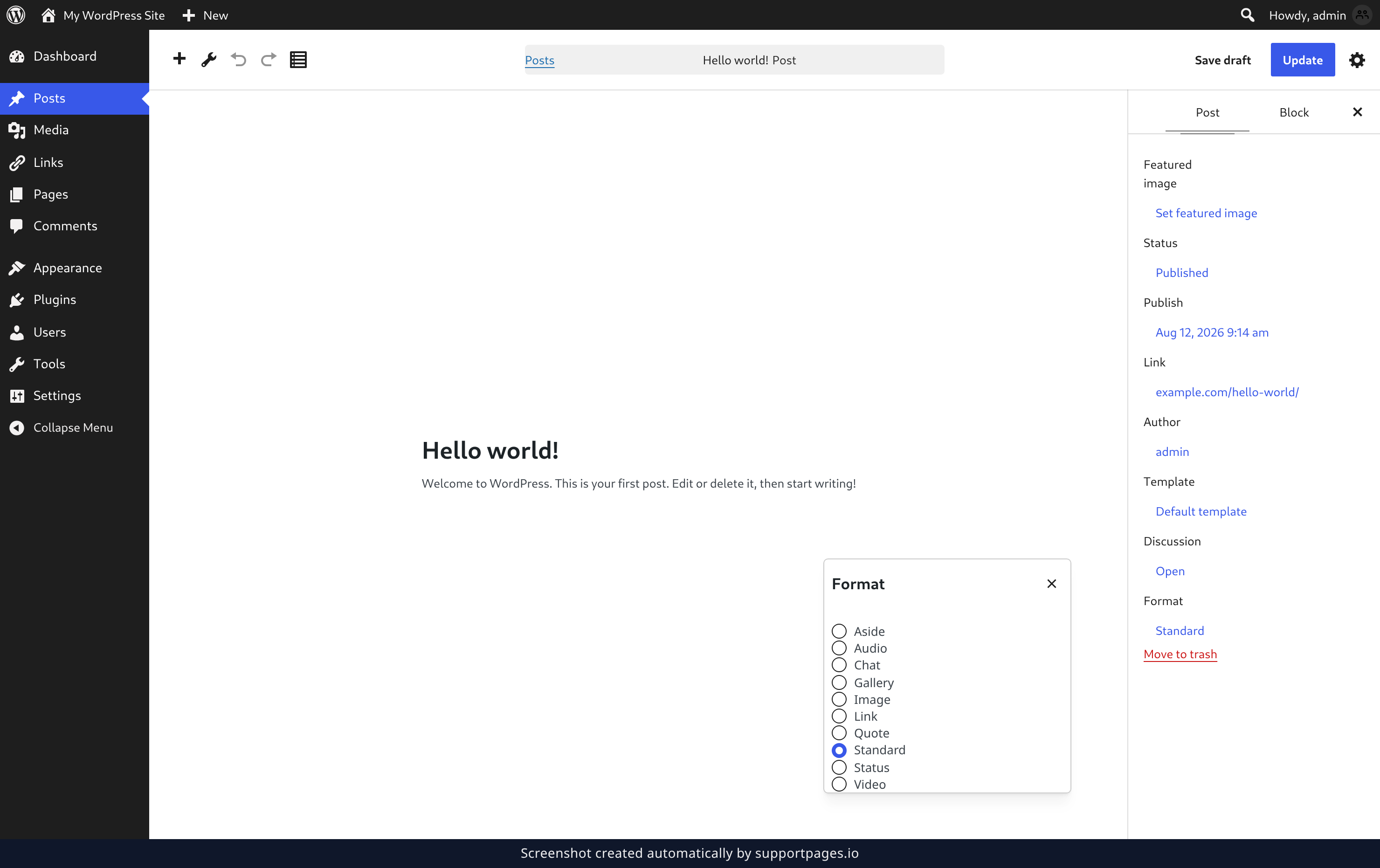Select the Video format radio button
The height and width of the screenshot is (868, 1380).
(839, 785)
